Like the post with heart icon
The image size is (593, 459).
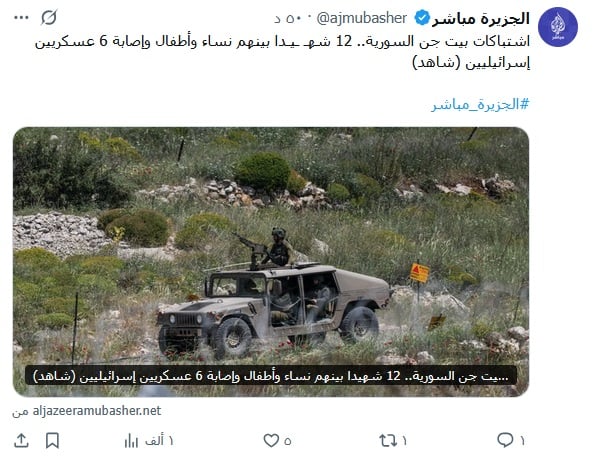click(x=271, y=440)
